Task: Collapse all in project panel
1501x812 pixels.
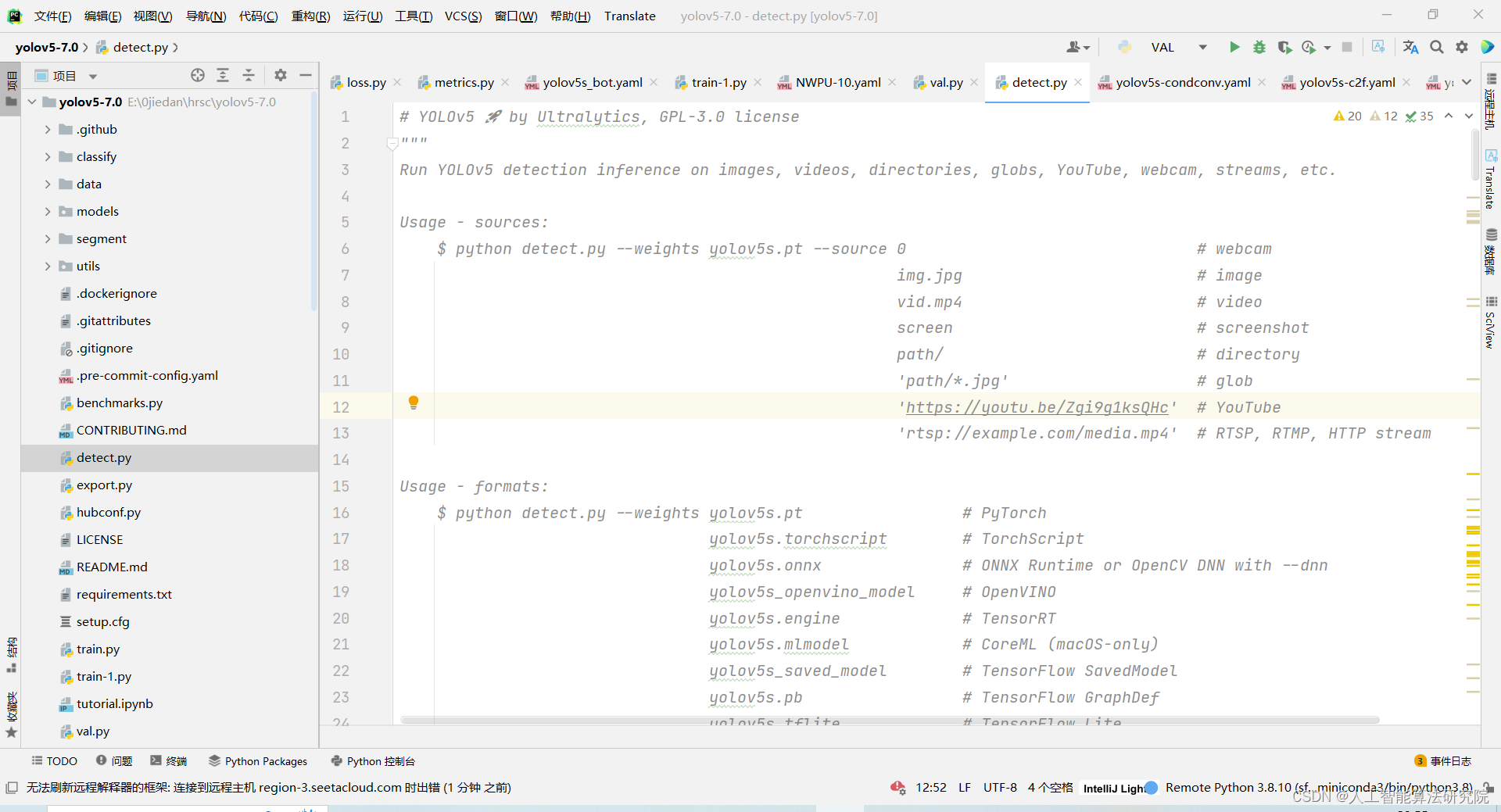Action: click(x=249, y=75)
